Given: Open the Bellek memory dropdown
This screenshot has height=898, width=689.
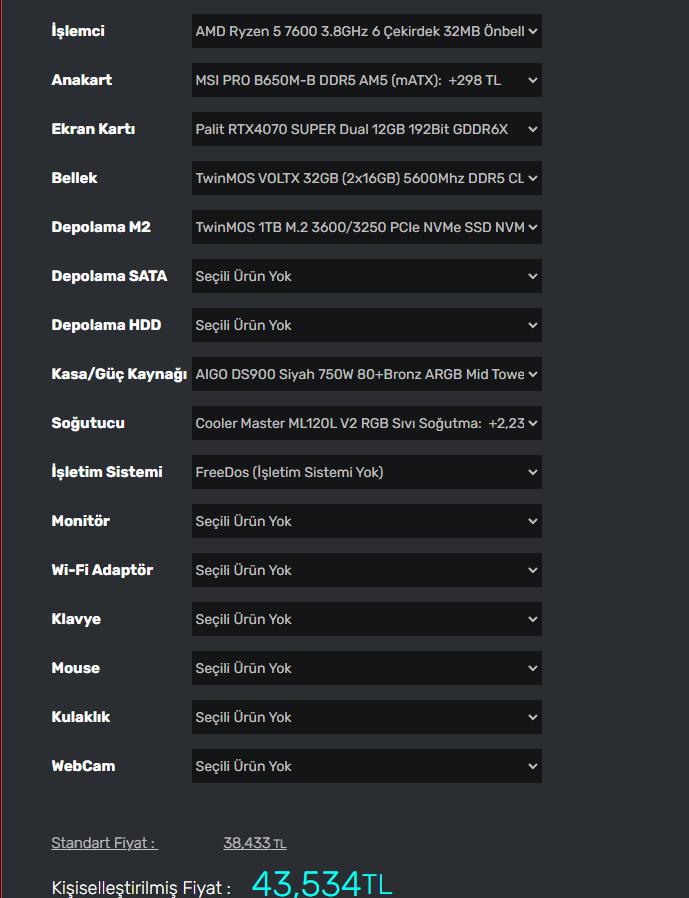Looking at the screenshot, I should pos(366,178).
